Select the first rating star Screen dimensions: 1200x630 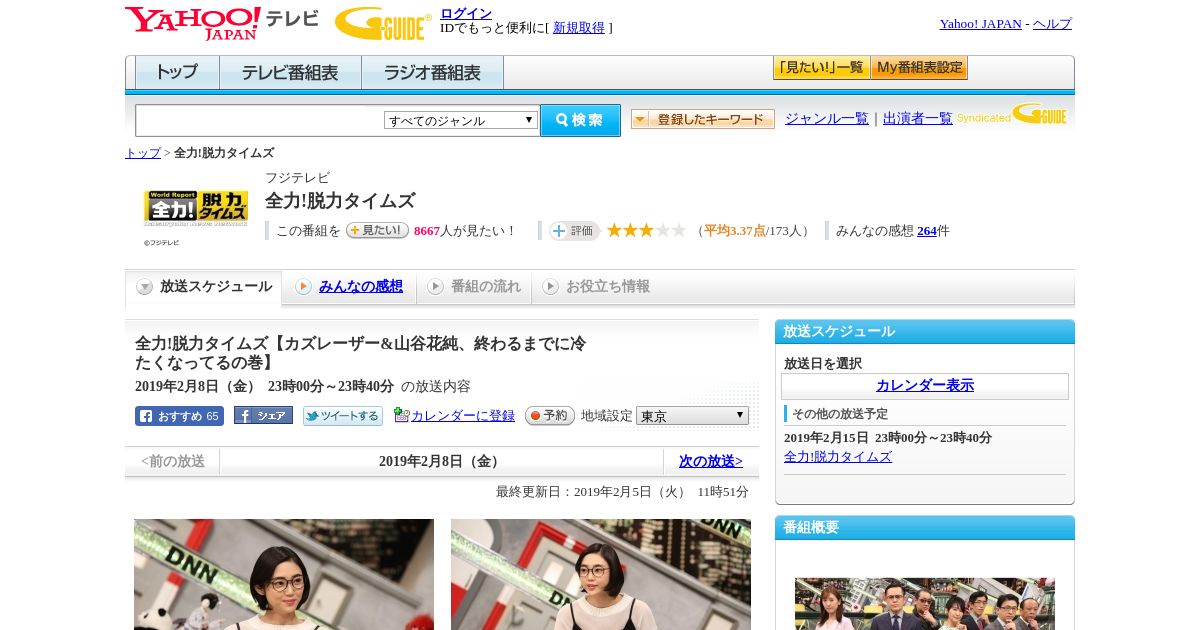pos(614,230)
